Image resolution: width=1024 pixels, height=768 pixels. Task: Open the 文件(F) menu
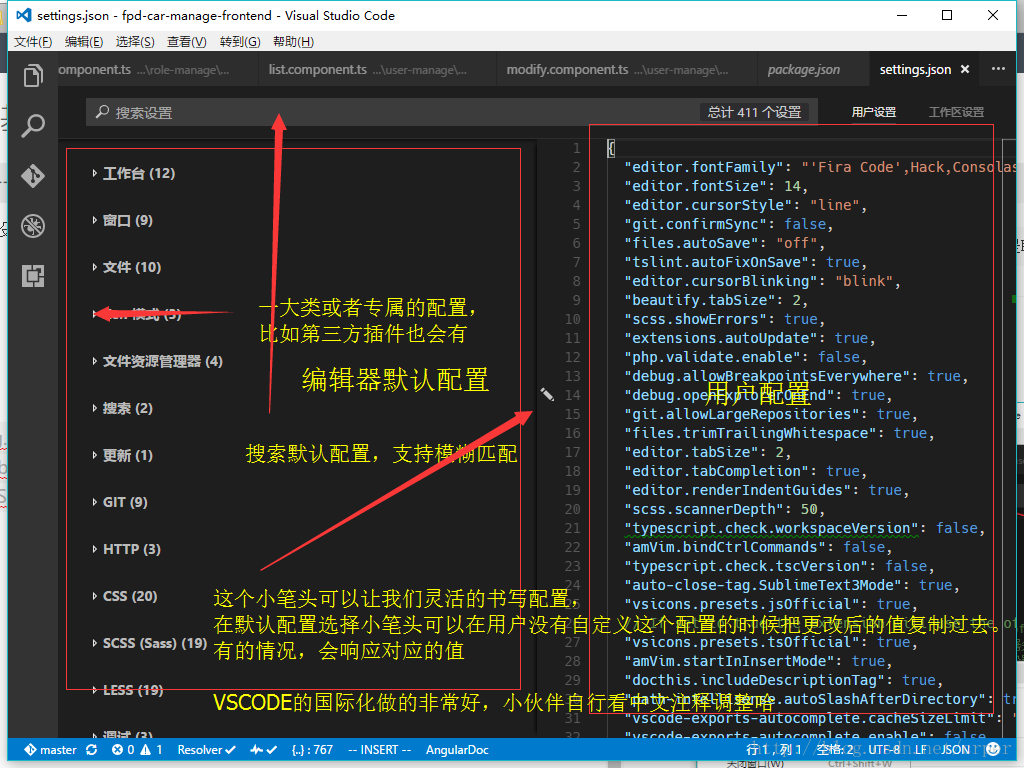(x=33, y=42)
